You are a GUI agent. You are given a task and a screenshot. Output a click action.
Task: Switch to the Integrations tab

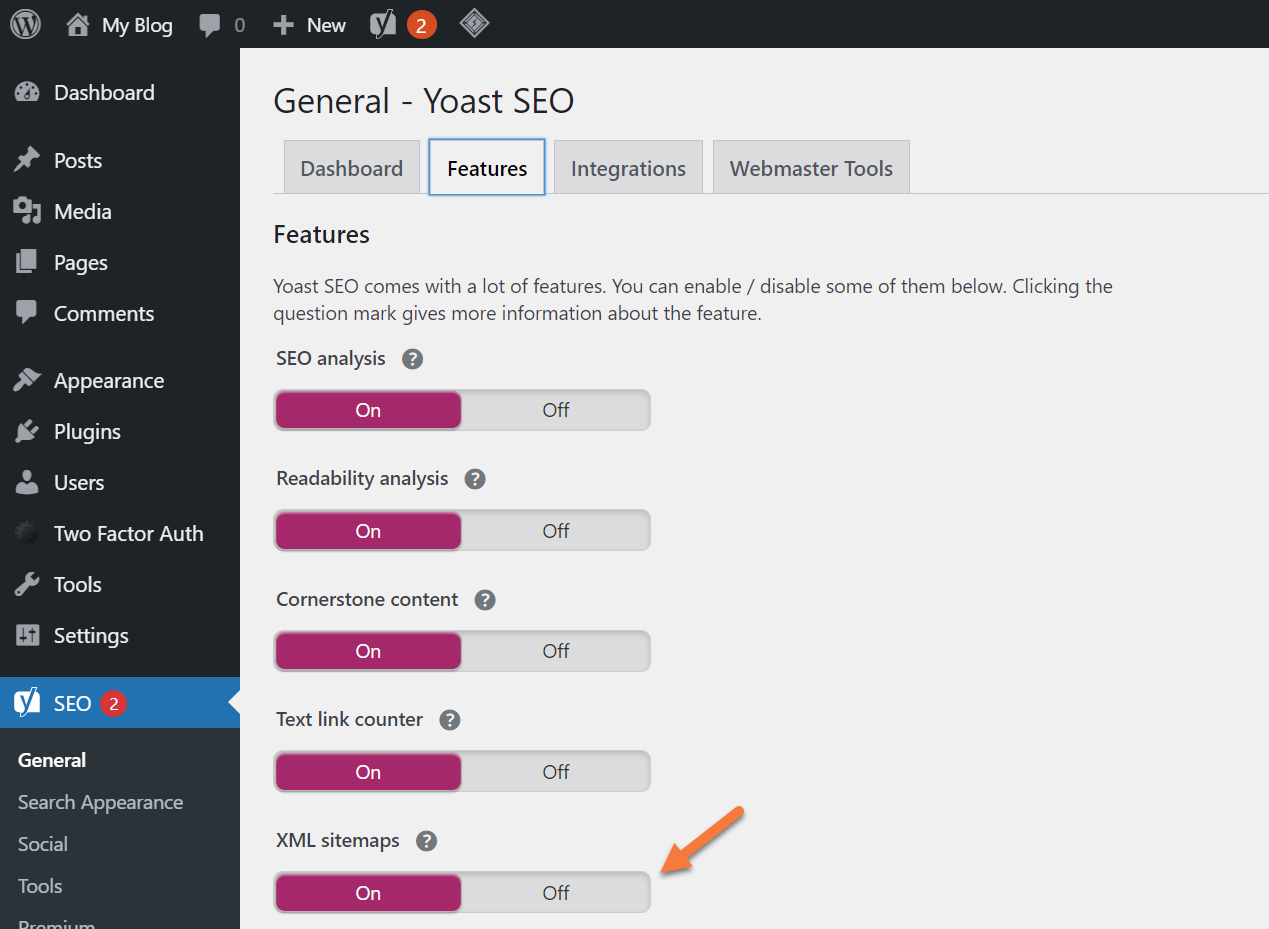click(628, 168)
